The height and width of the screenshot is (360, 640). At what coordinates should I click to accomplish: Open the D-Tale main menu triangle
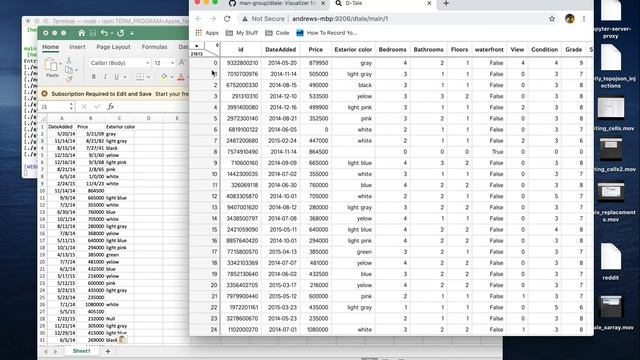[197, 46]
